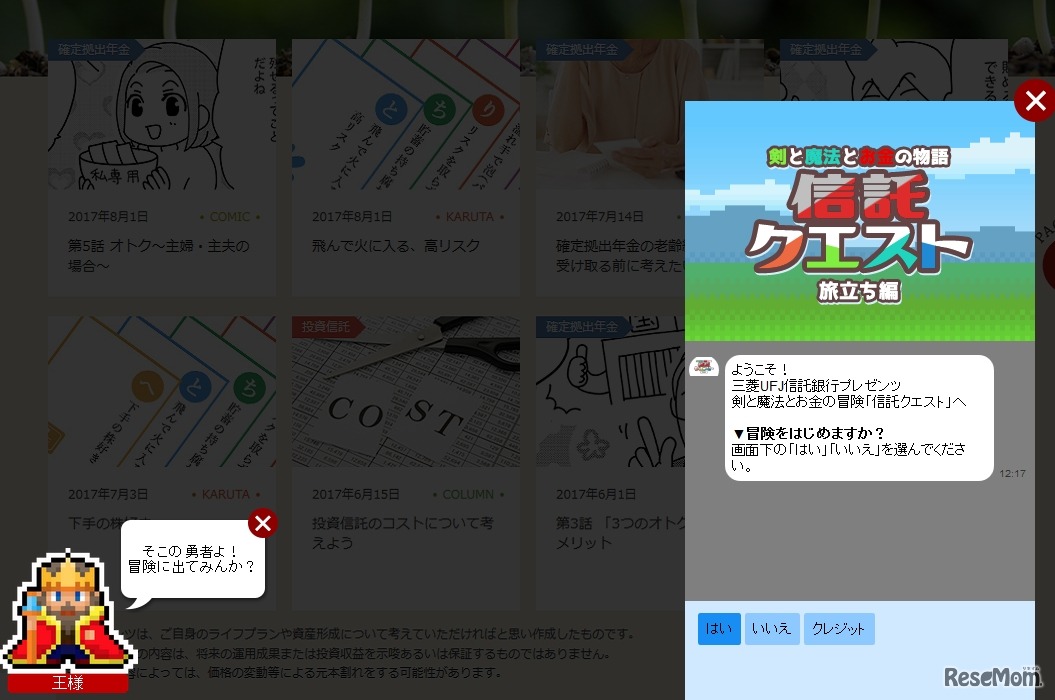Viewport: 1055px width, 700px height.
Task: Dismiss the king's そこの勇者よ speech bubble
Action: (x=263, y=523)
